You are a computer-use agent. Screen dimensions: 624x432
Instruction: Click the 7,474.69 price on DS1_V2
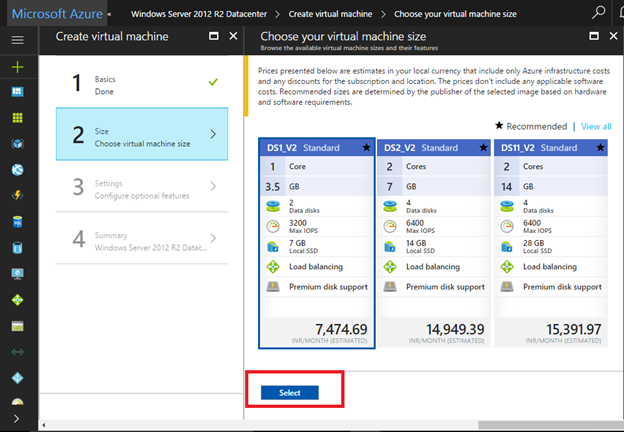341,329
